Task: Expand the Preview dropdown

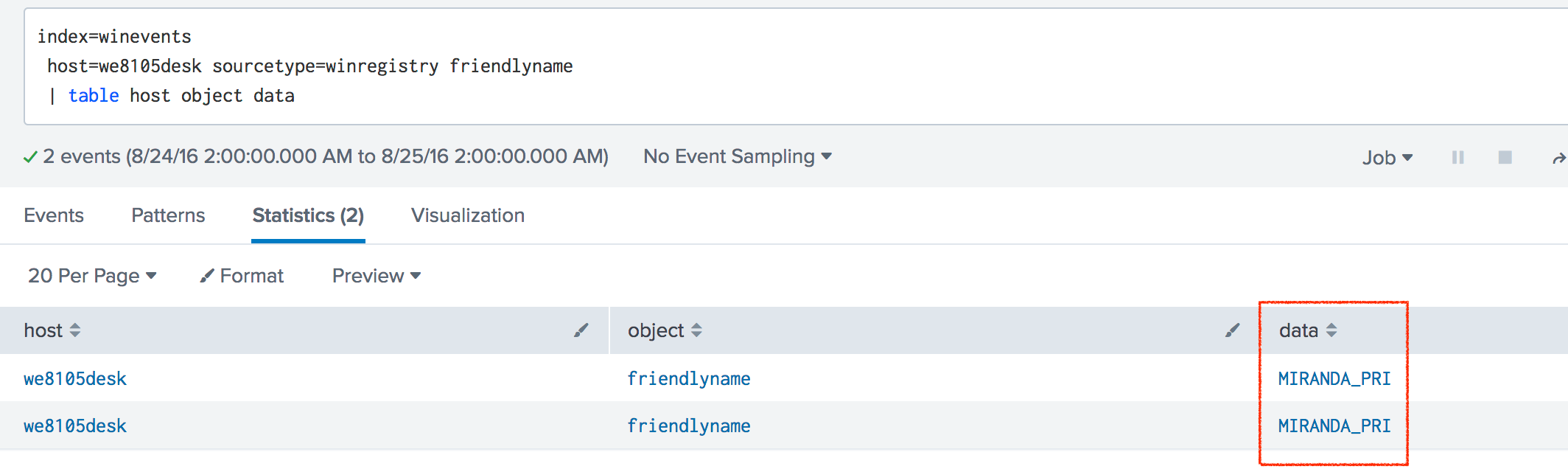Action: (377, 276)
